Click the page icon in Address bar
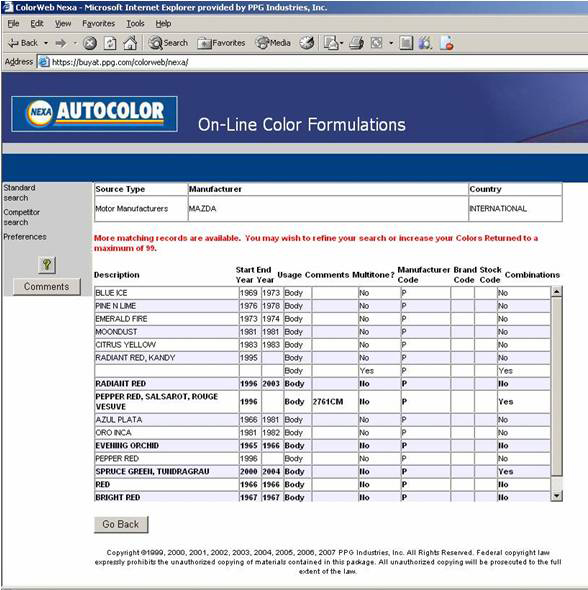 point(44,62)
